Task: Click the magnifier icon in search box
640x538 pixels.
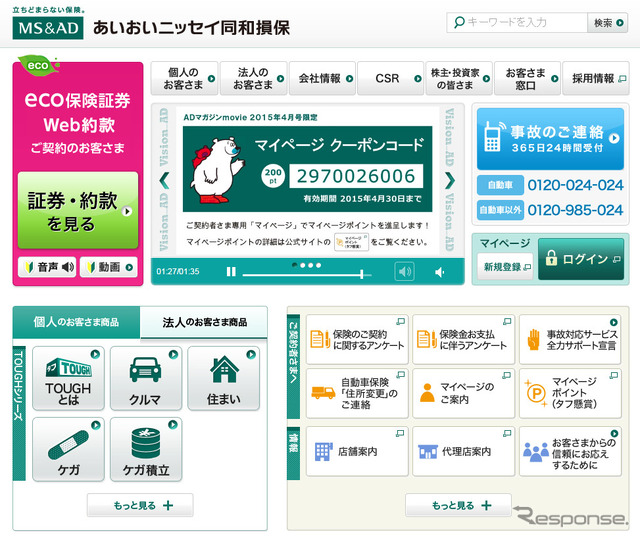Action: (x=459, y=22)
